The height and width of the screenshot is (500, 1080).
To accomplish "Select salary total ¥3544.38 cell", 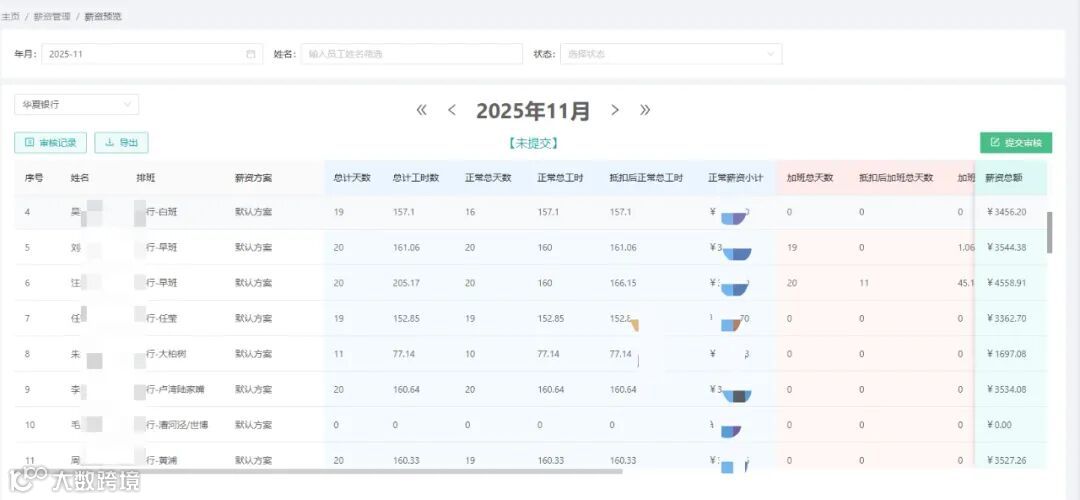I will click(x=1006, y=247).
